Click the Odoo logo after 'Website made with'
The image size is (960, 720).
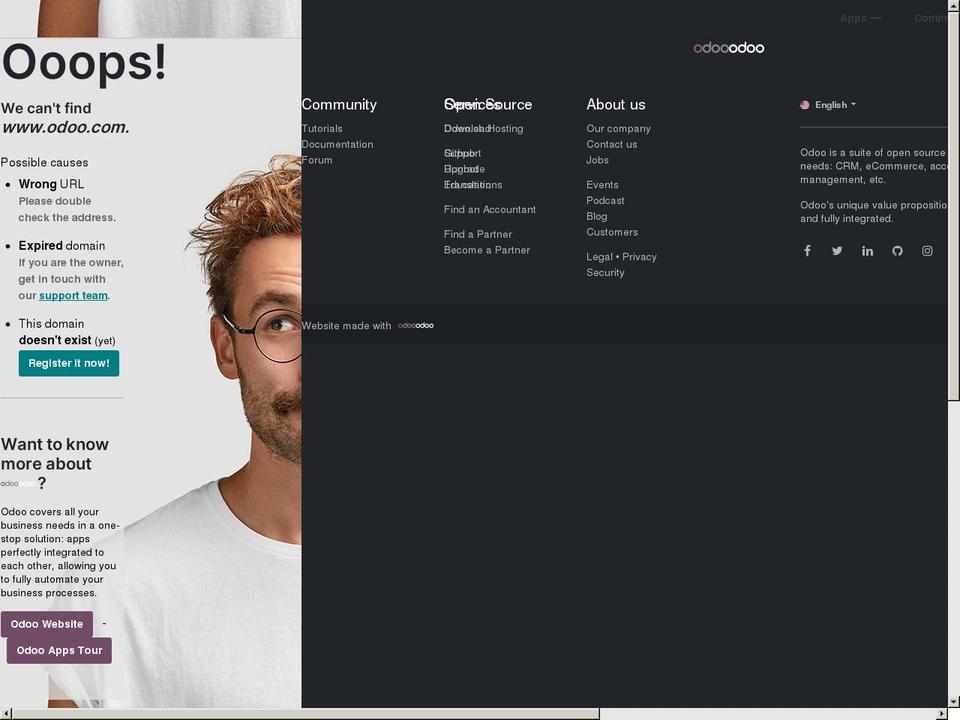click(x=416, y=325)
